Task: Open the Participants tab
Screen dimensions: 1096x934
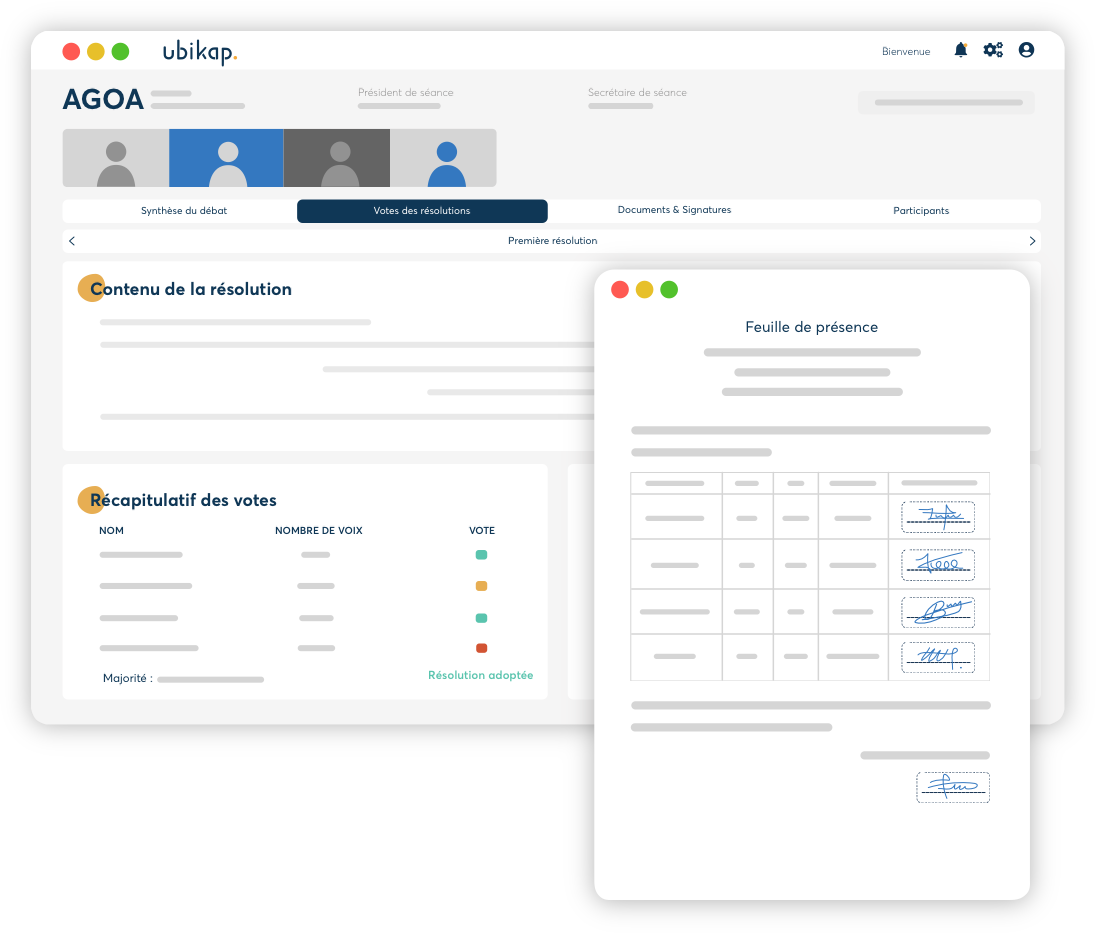Action: pos(921,211)
